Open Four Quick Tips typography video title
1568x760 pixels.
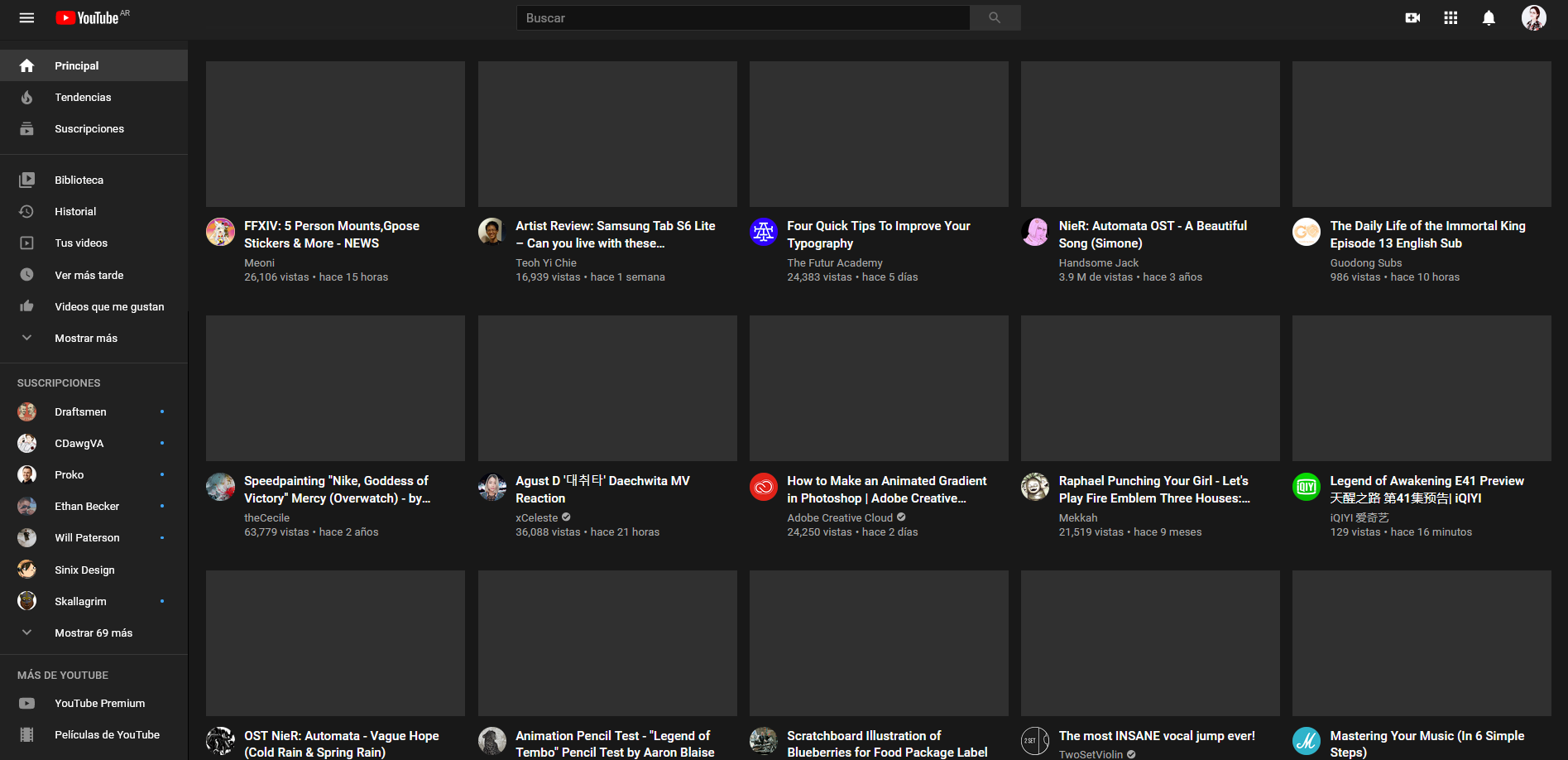[879, 234]
